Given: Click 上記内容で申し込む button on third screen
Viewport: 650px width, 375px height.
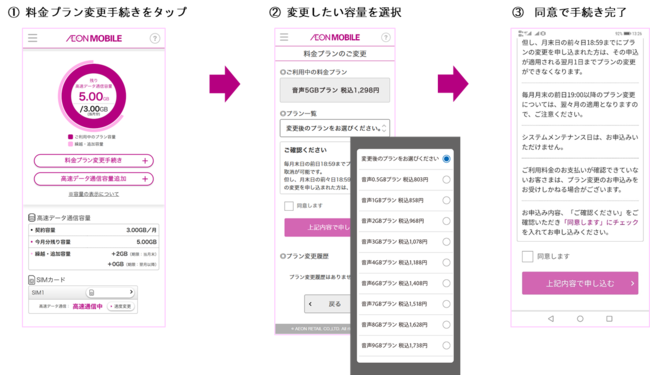Looking at the screenshot, I should point(580,283).
